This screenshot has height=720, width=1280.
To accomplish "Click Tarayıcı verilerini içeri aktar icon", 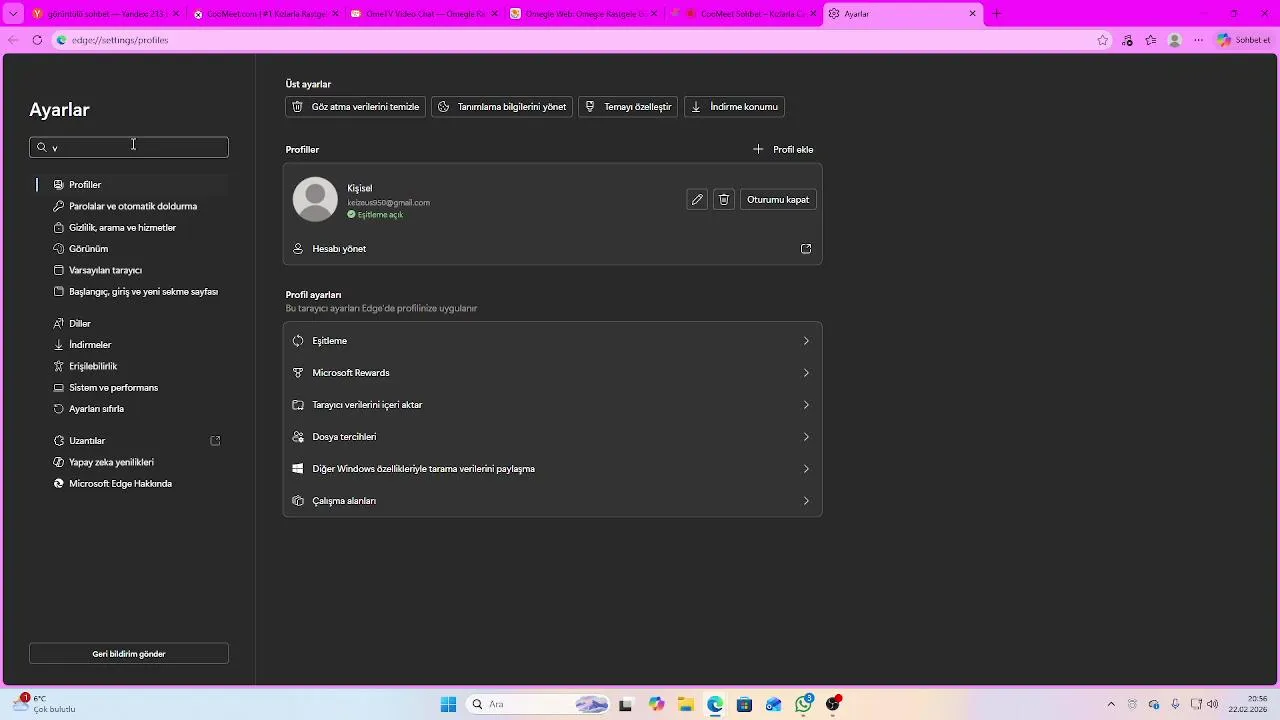I will click(298, 405).
